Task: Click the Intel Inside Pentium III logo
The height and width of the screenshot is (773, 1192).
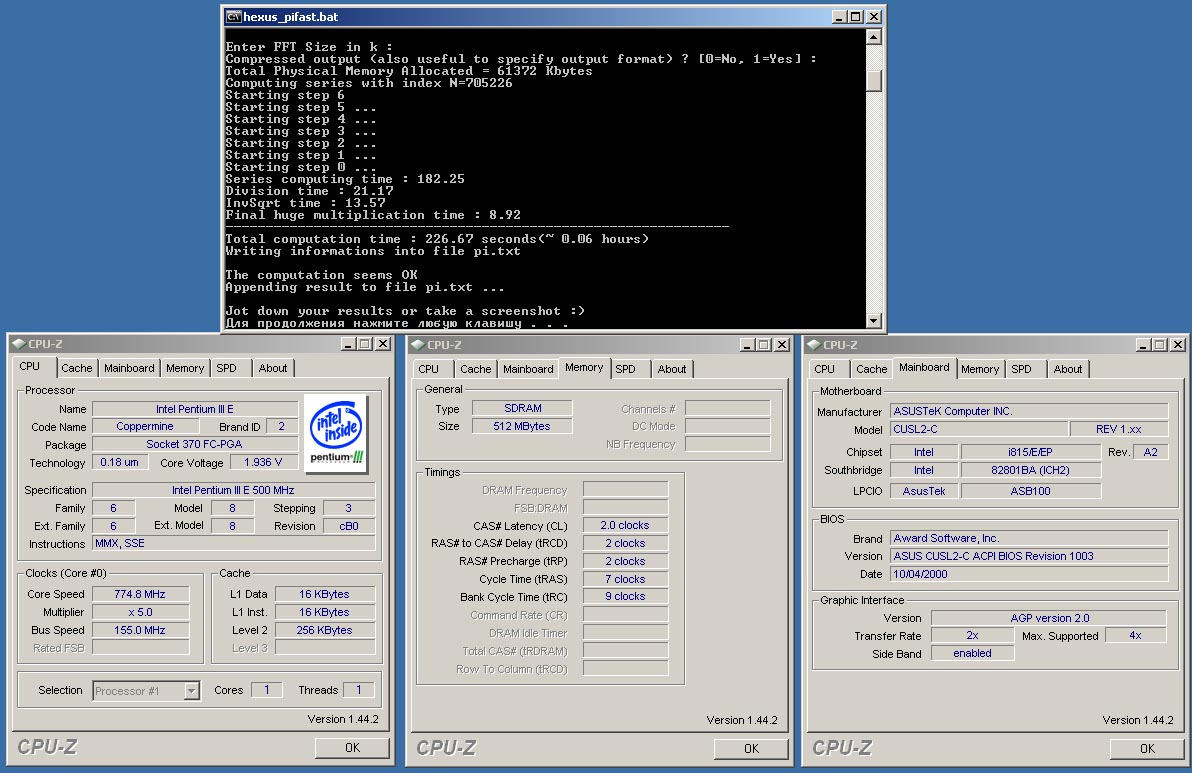Action: click(338, 434)
